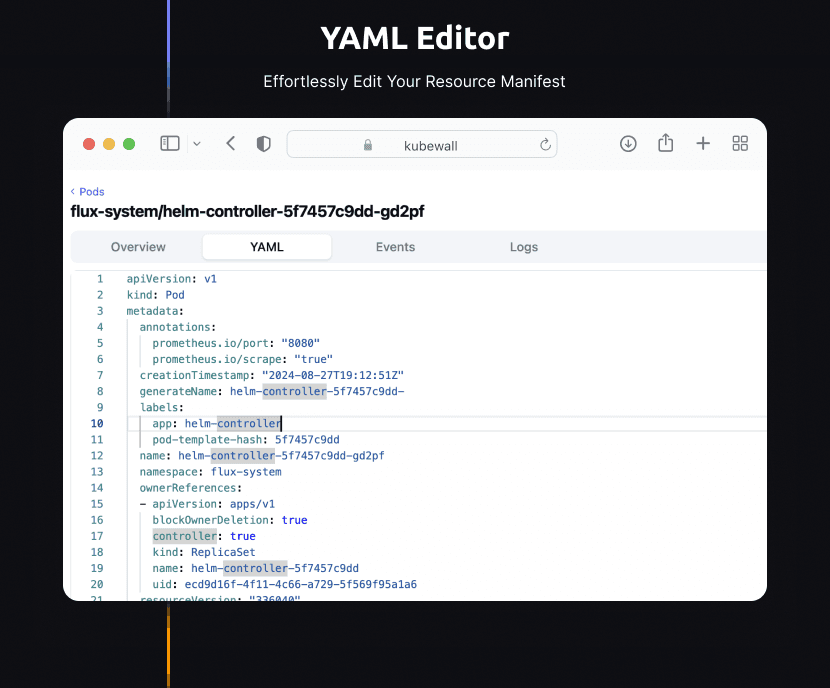This screenshot has height=688, width=830.
Task: Show the tab overview grid icon
Action: point(740,144)
